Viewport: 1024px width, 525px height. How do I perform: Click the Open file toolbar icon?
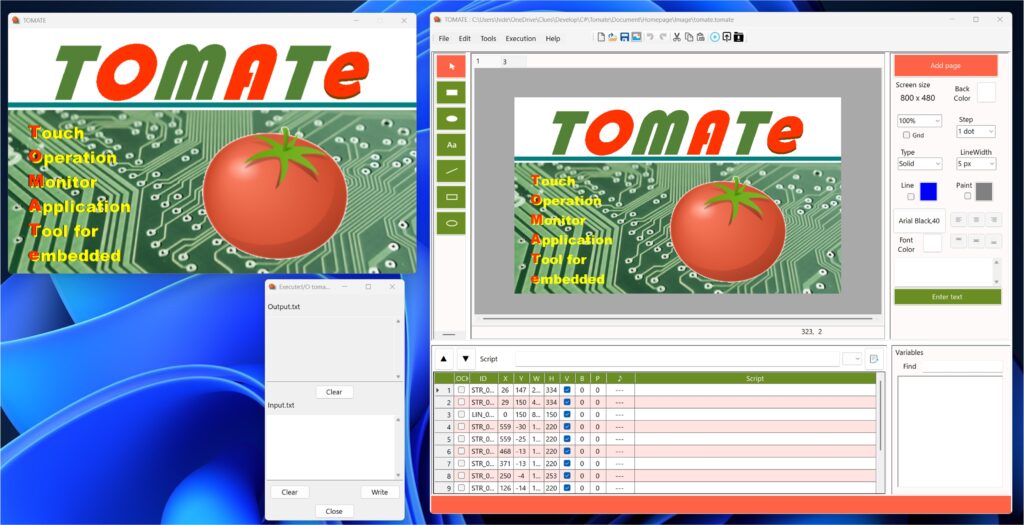(x=613, y=38)
